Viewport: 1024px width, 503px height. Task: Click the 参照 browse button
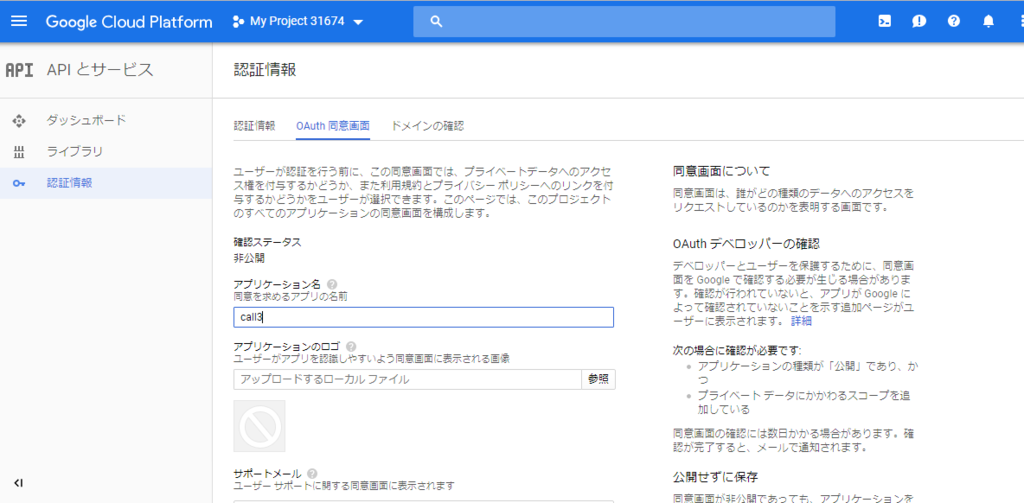[598, 380]
